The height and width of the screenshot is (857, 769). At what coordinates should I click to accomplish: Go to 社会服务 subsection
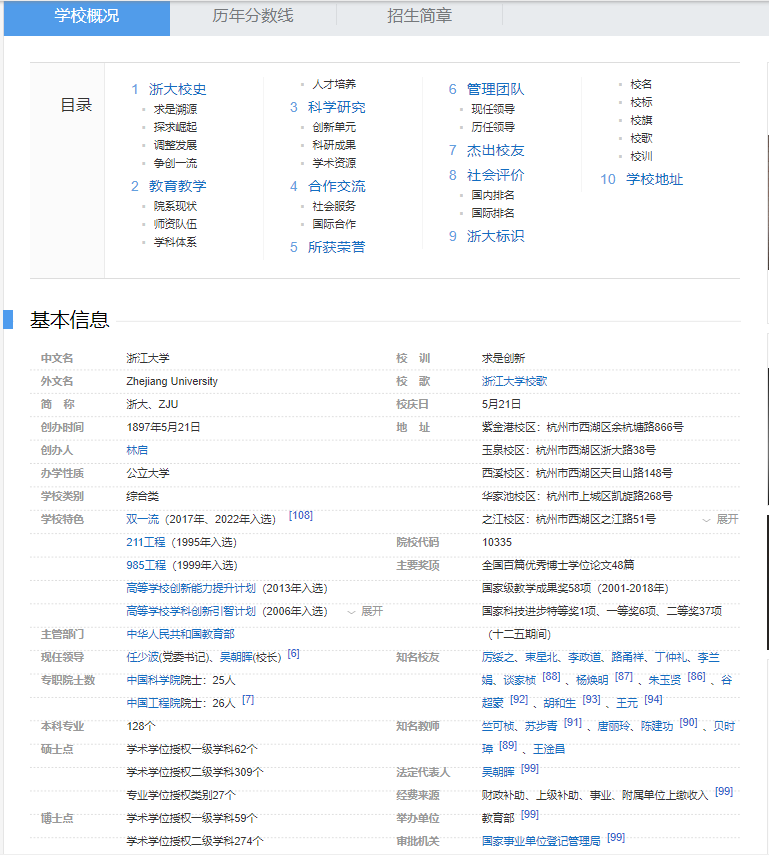(334, 206)
